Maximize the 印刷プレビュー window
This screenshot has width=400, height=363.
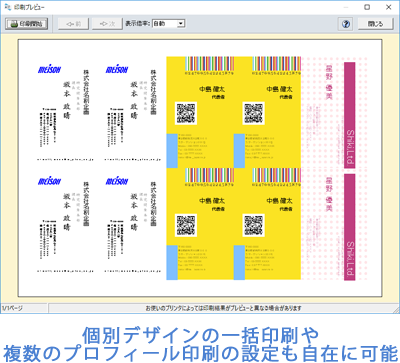(367, 7)
